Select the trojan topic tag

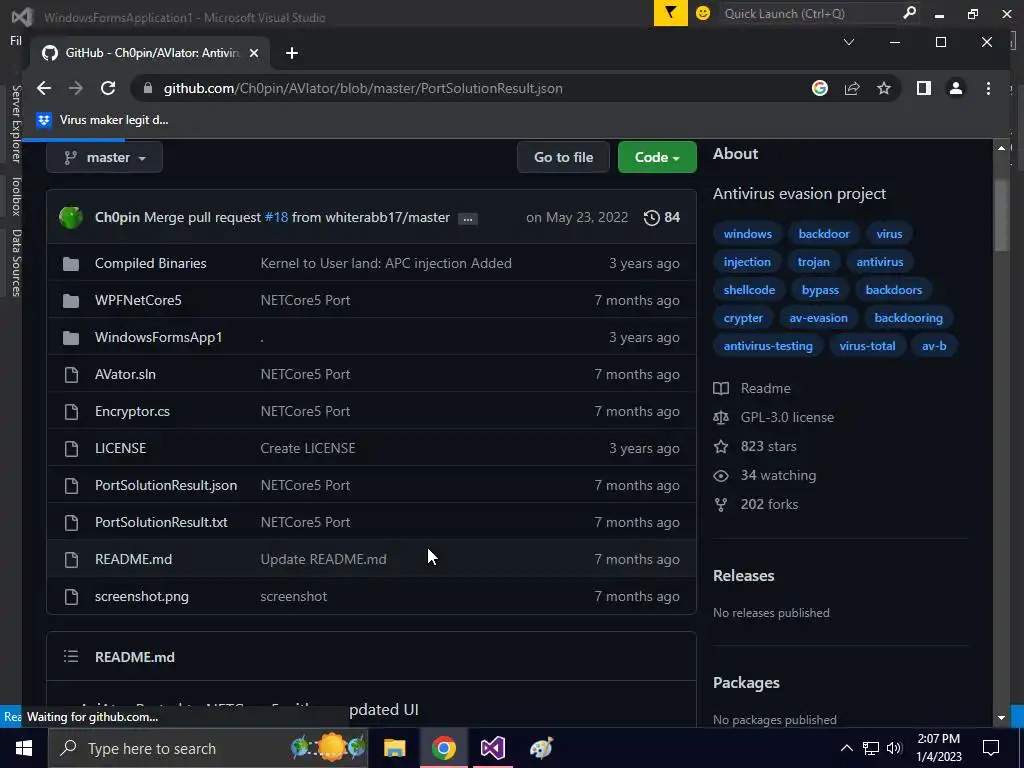(813, 262)
